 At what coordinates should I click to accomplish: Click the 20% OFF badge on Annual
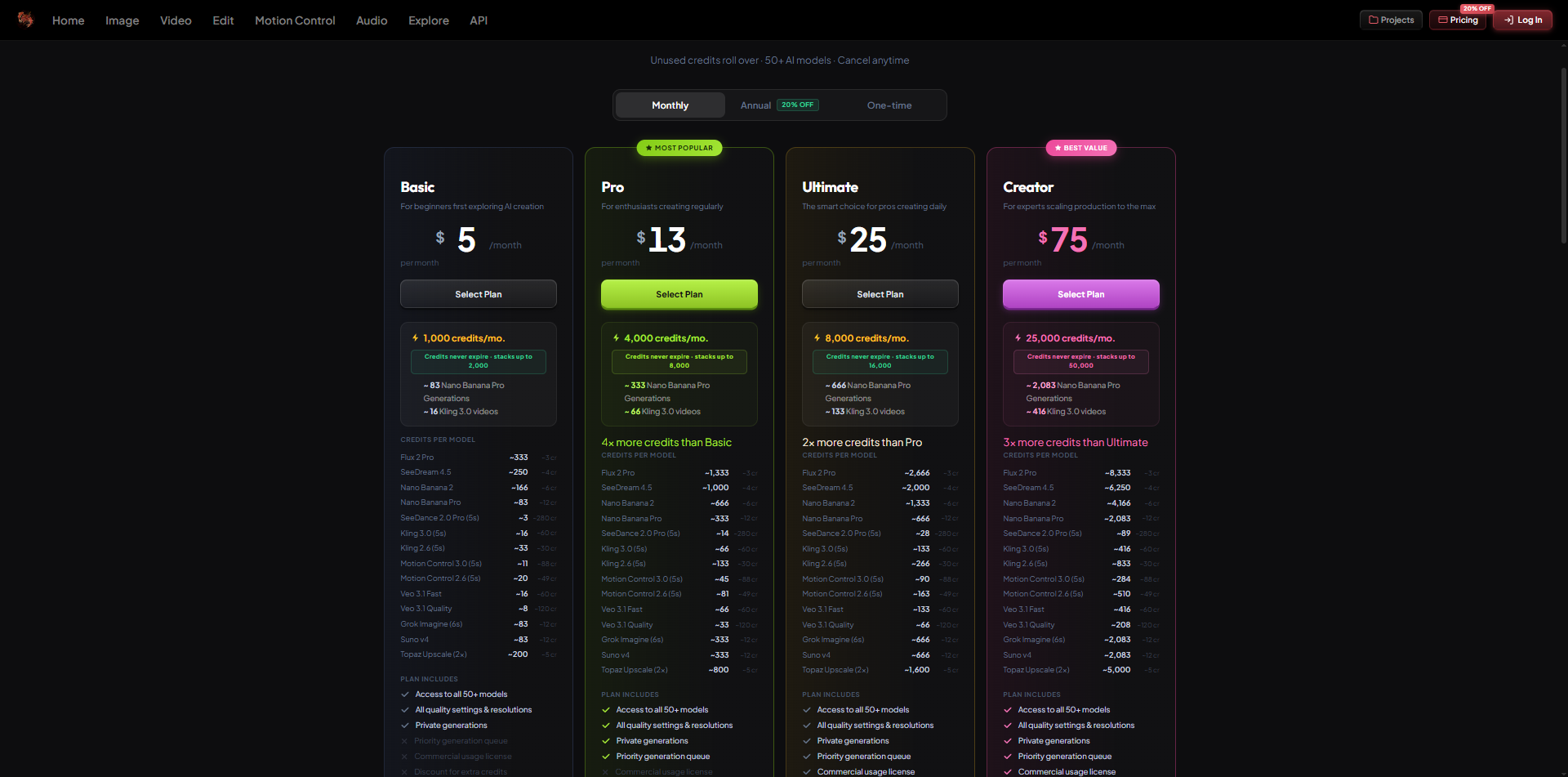798,105
